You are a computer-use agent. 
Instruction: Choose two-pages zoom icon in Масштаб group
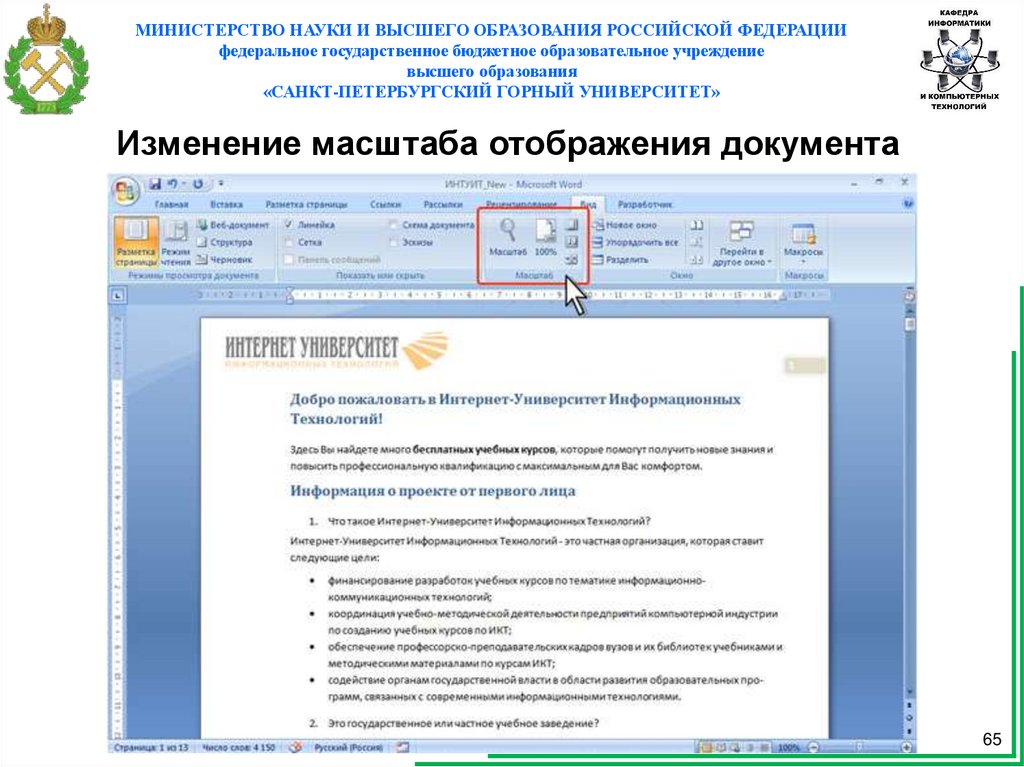pos(571,242)
